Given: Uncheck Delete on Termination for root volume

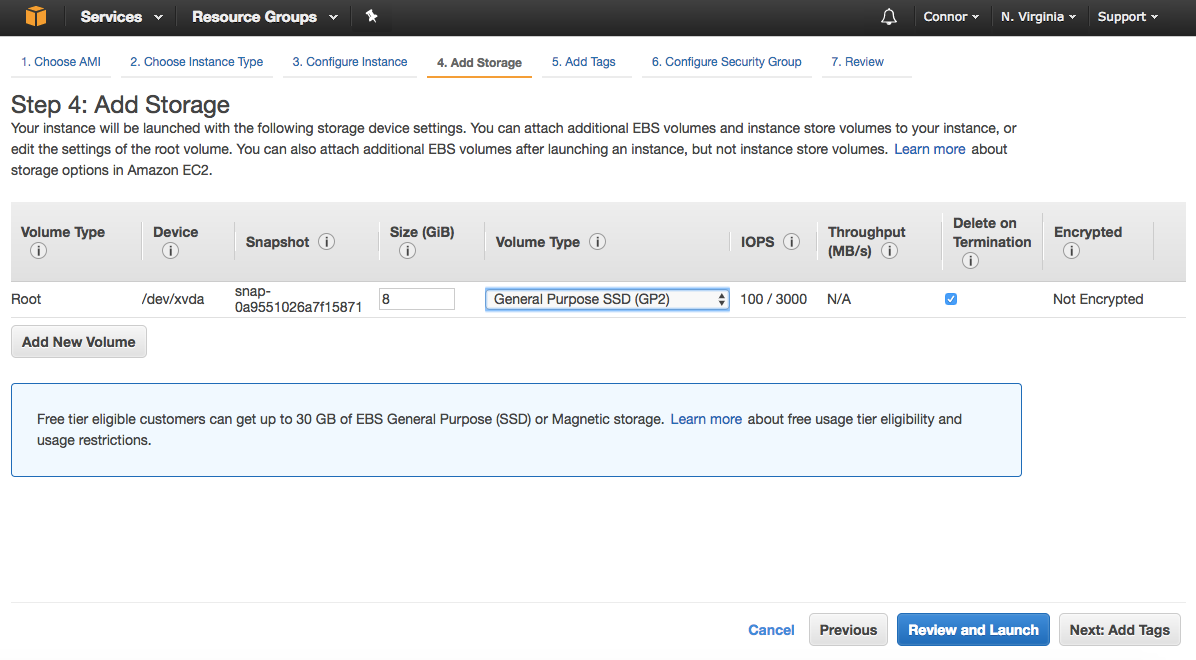Looking at the screenshot, I should (951, 299).
